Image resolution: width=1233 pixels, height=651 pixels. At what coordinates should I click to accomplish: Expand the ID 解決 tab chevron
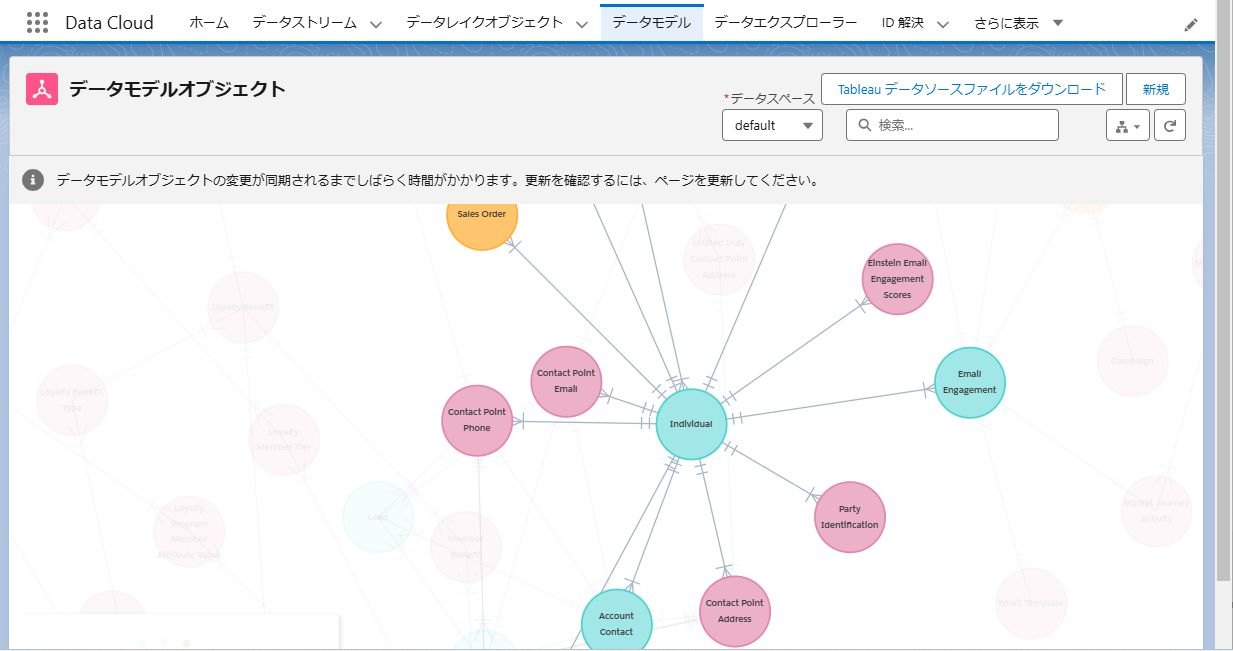[x=942, y=24]
